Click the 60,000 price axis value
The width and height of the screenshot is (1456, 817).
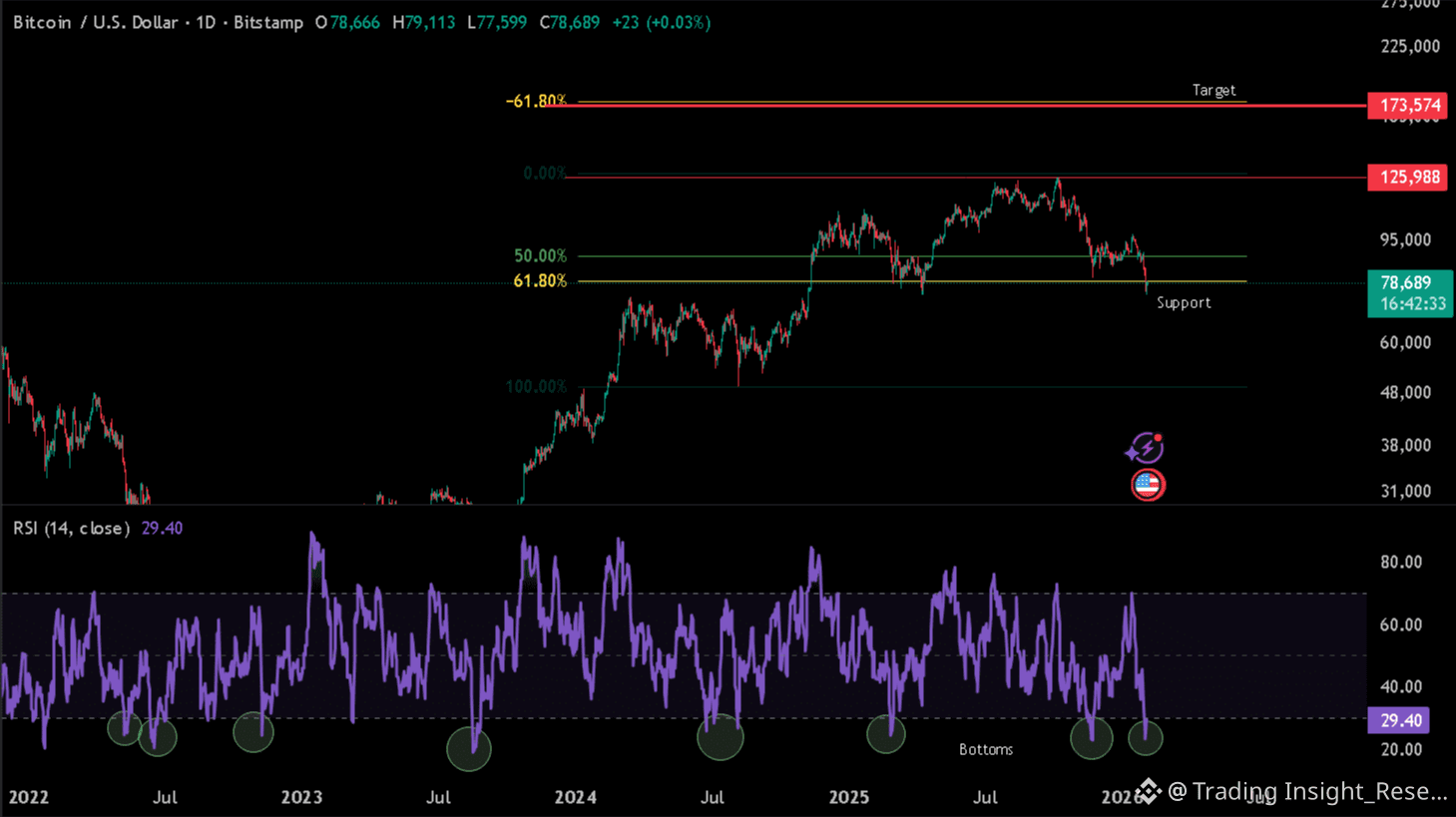[x=1405, y=342]
